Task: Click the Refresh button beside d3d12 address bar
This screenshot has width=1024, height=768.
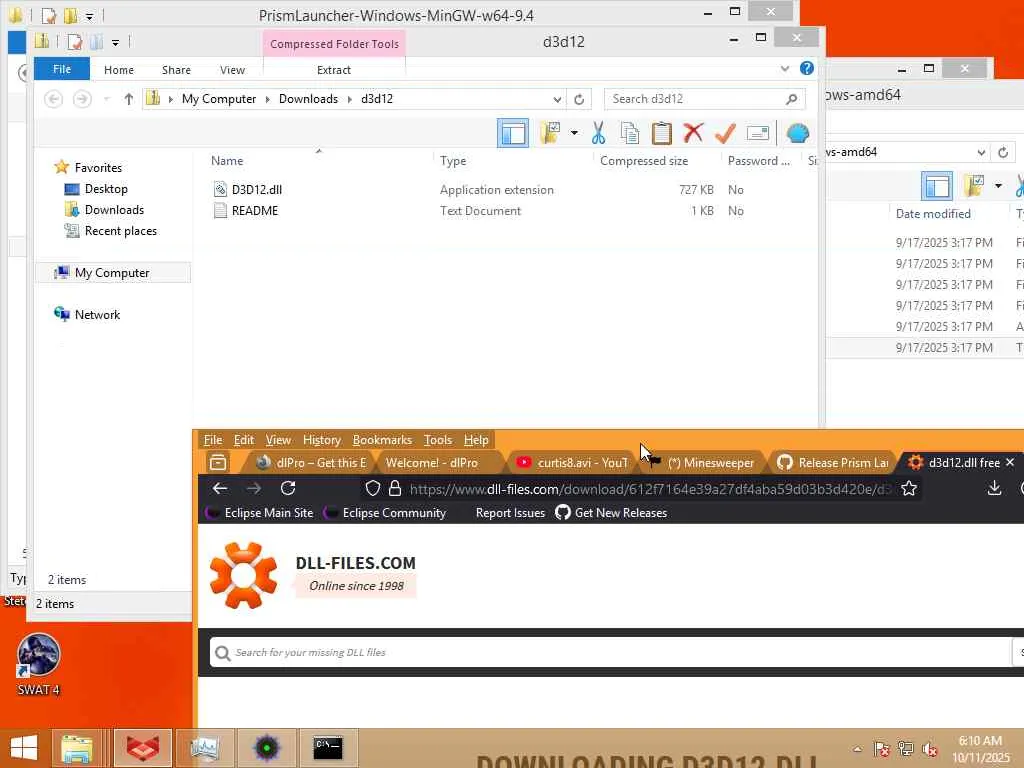Action: click(579, 99)
